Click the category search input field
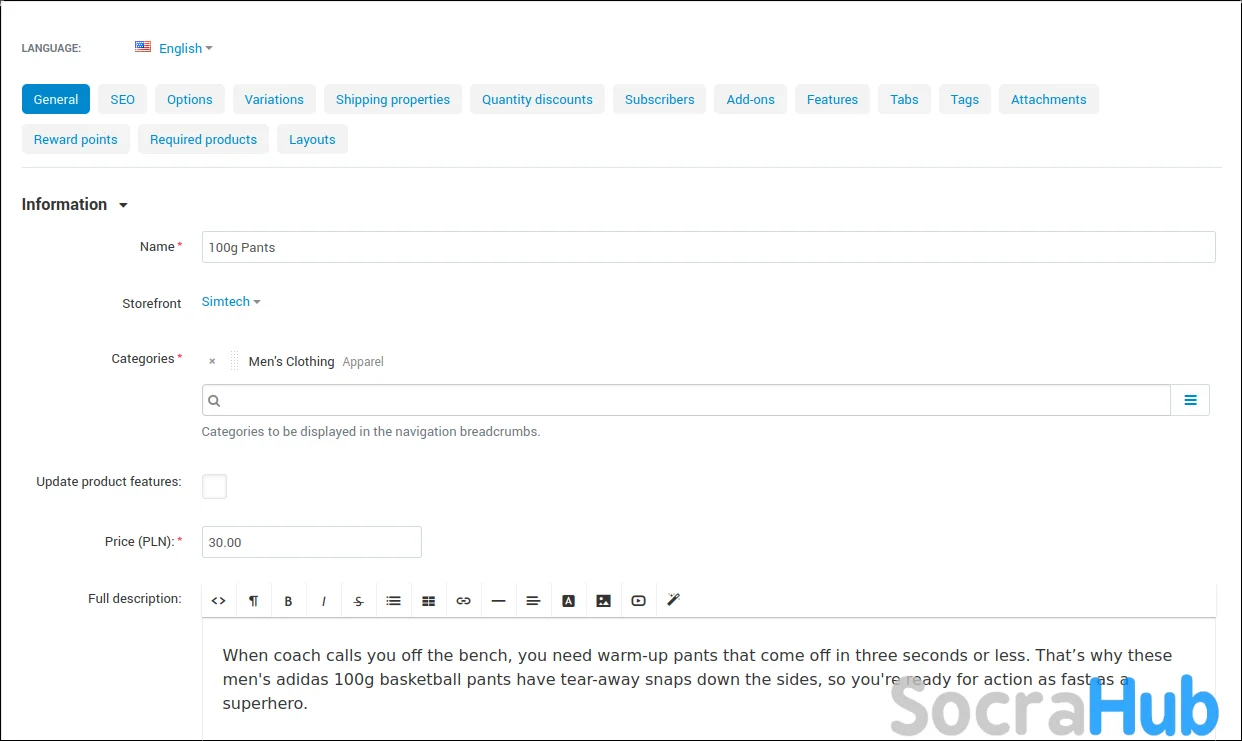This screenshot has width=1242, height=741. coord(686,400)
